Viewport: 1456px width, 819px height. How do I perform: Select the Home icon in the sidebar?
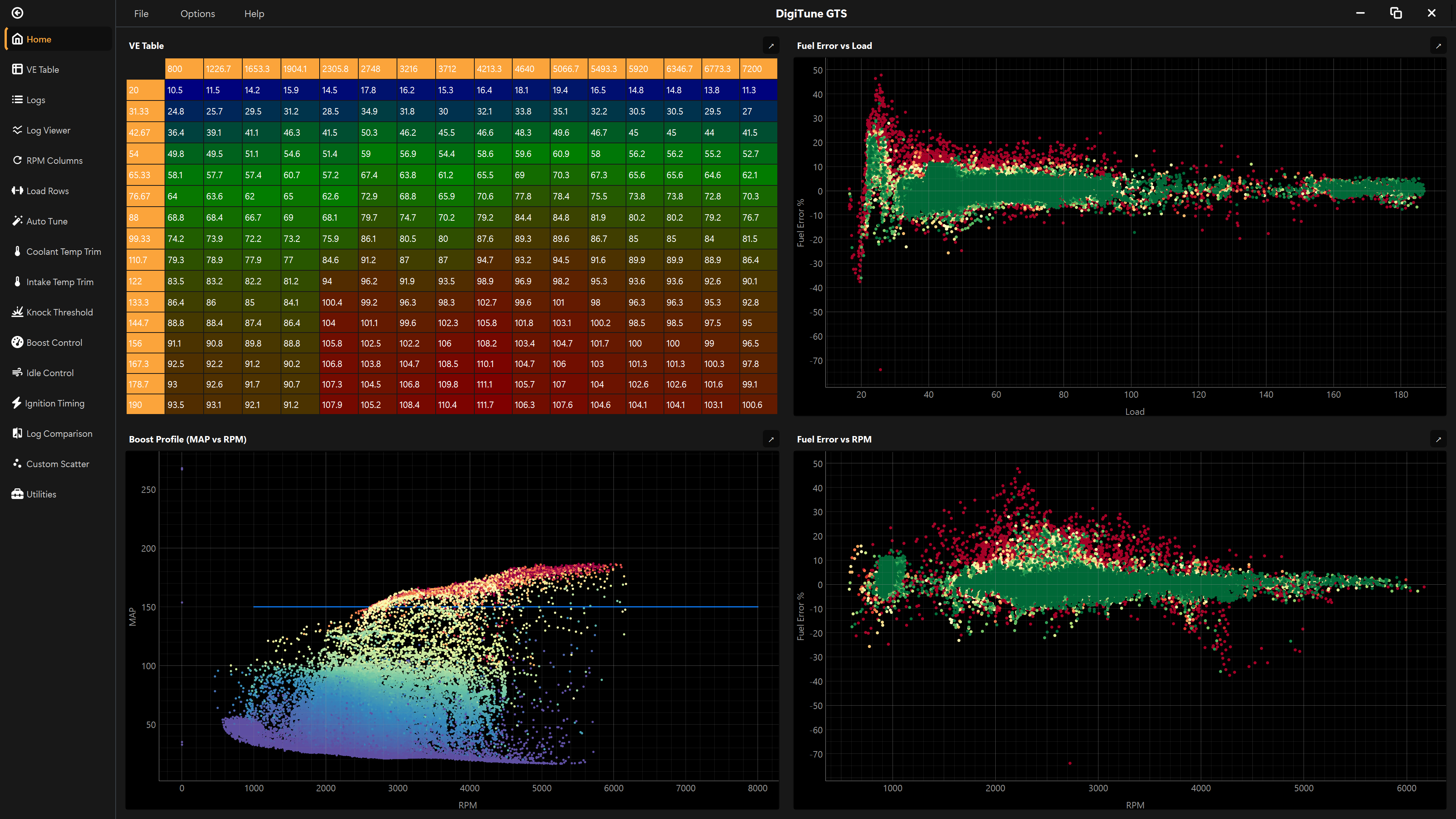pyautogui.click(x=17, y=39)
